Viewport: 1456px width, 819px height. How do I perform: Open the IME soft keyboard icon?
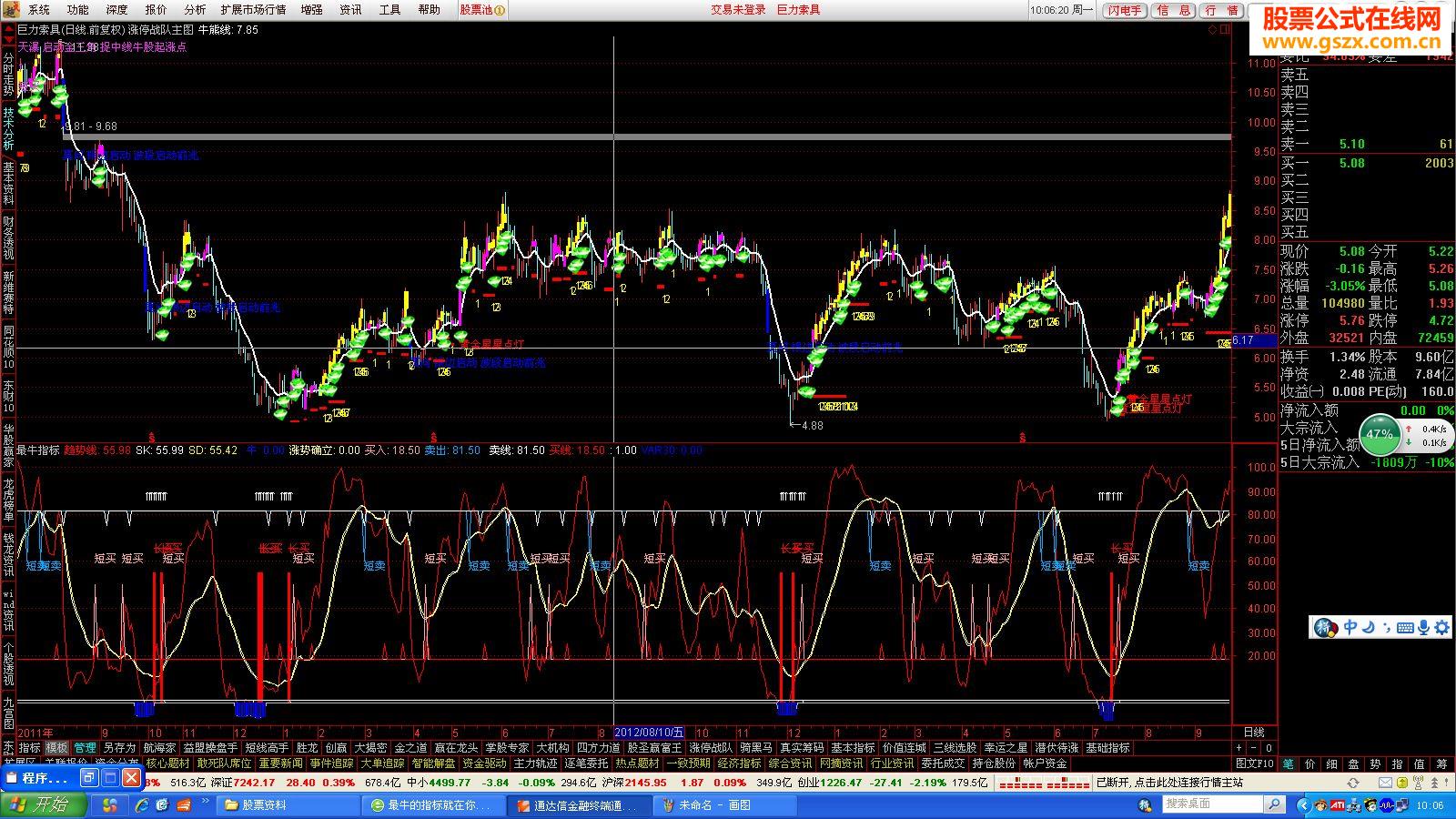(1405, 627)
